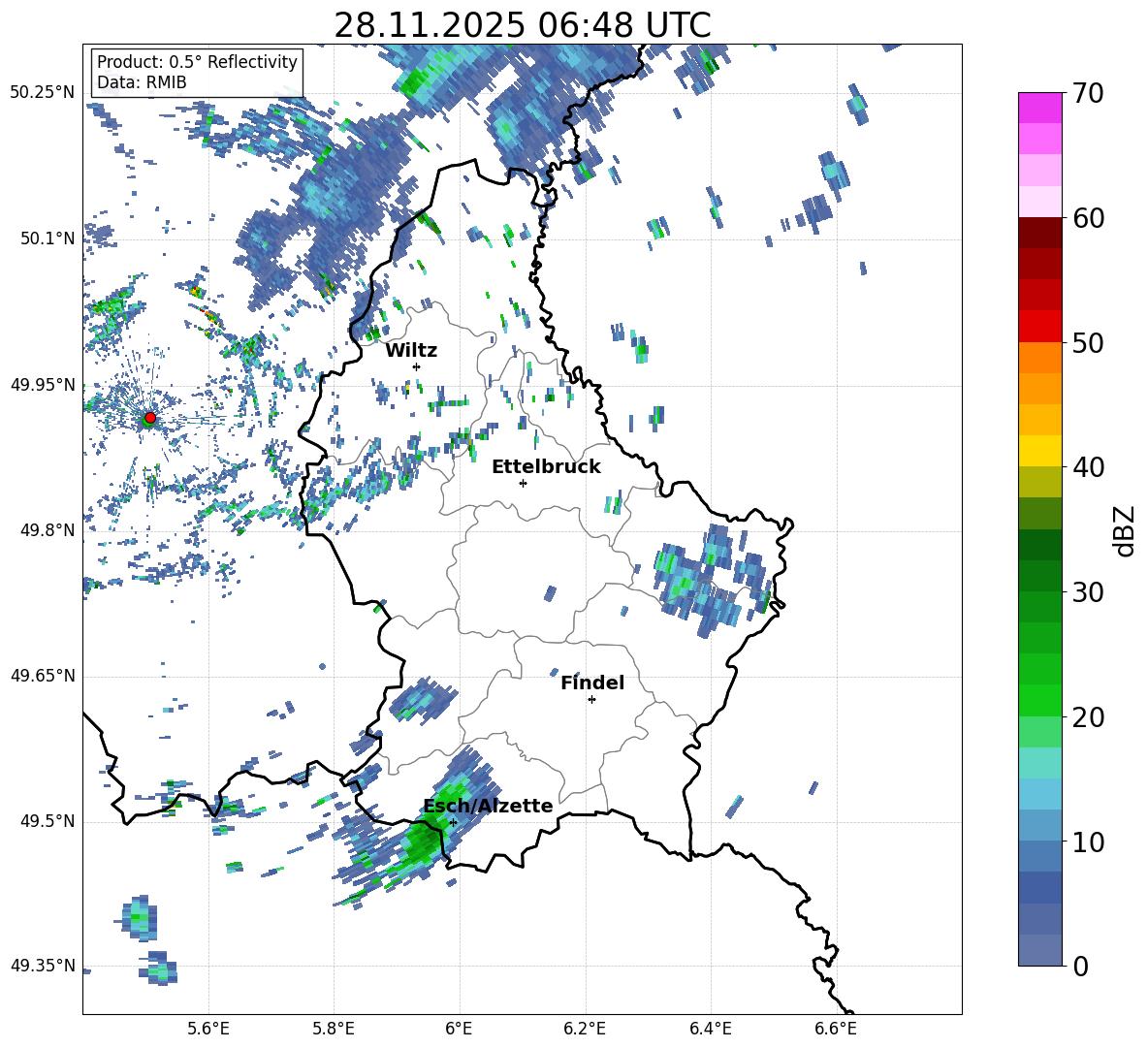Click the 10 value on the colorbar

click(x=1087, y=842)
